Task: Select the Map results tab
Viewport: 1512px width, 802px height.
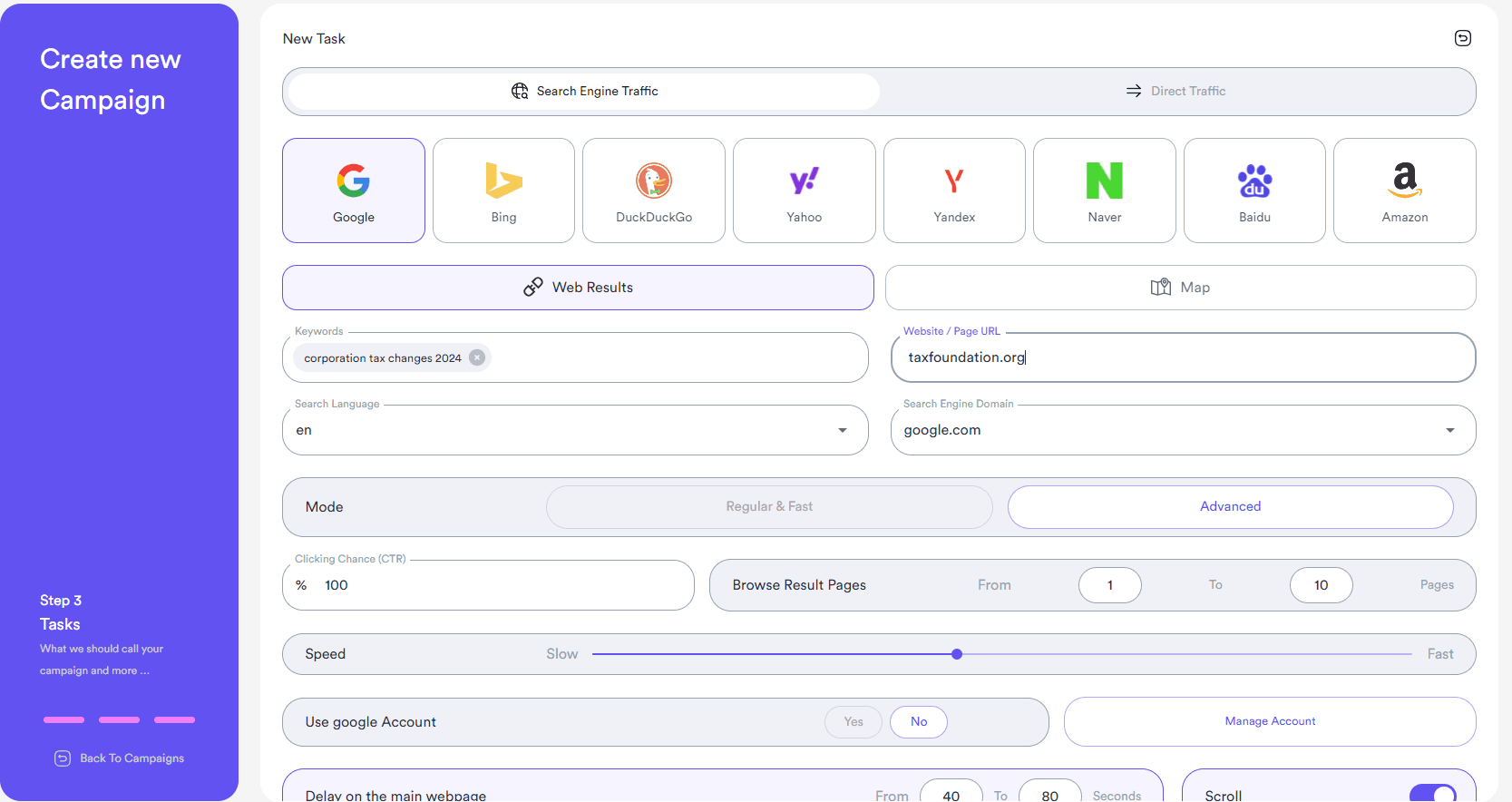Action: click(1181, 288)
